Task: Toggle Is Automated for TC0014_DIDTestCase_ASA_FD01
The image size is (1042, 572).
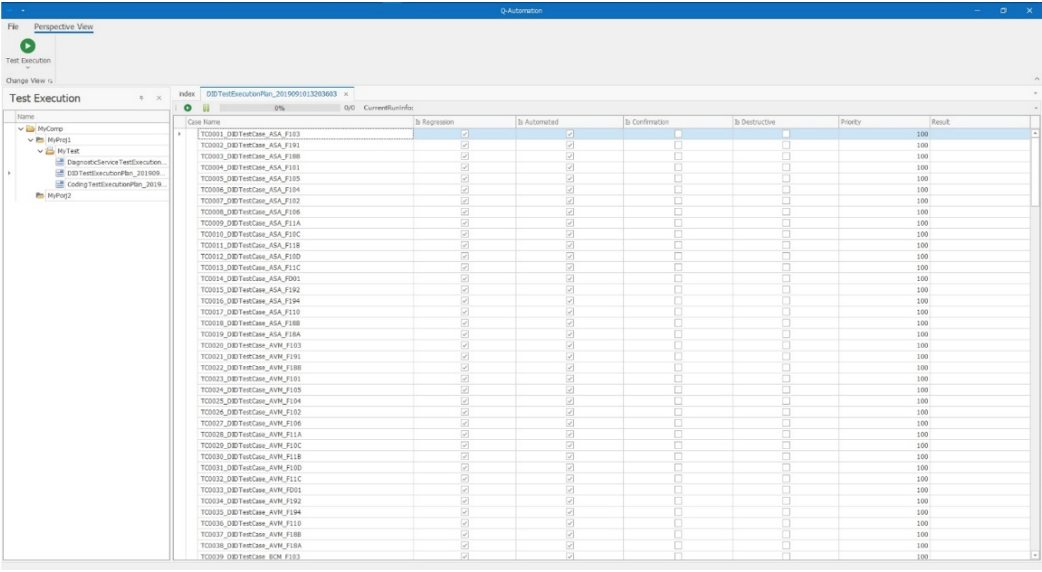Action: pyautogui.click(x=570, y=279)
